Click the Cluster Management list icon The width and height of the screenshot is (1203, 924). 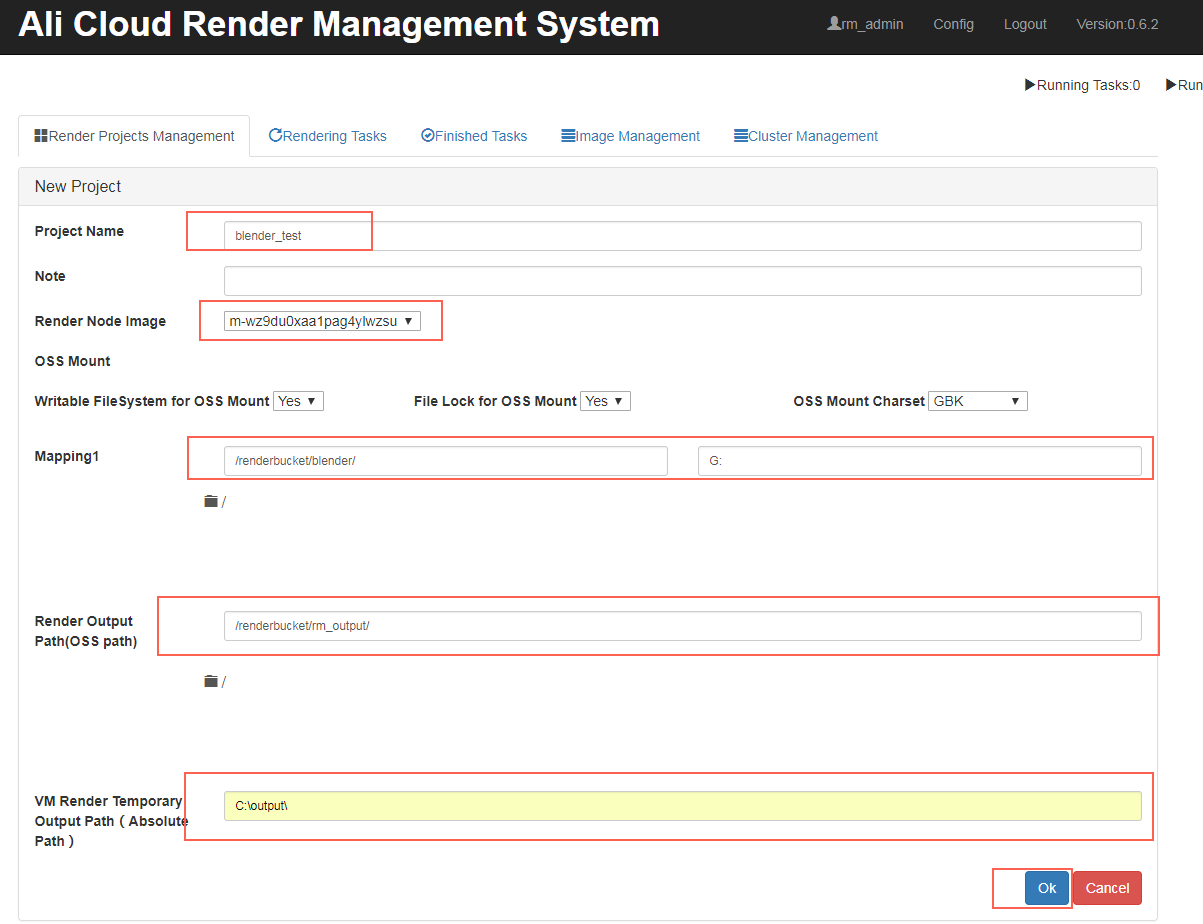click(741, 135)
